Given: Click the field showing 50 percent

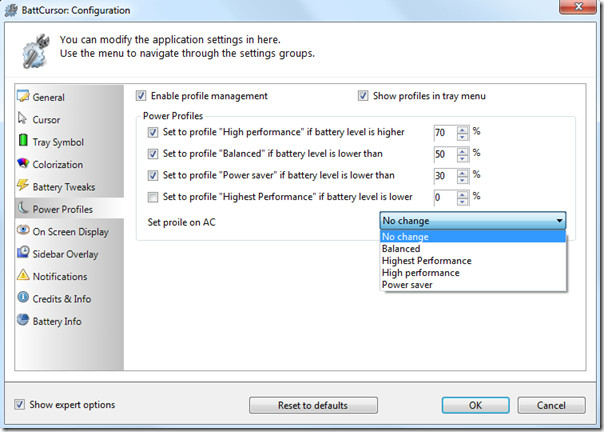Looking at the screenshot, I should coord(445,155).
